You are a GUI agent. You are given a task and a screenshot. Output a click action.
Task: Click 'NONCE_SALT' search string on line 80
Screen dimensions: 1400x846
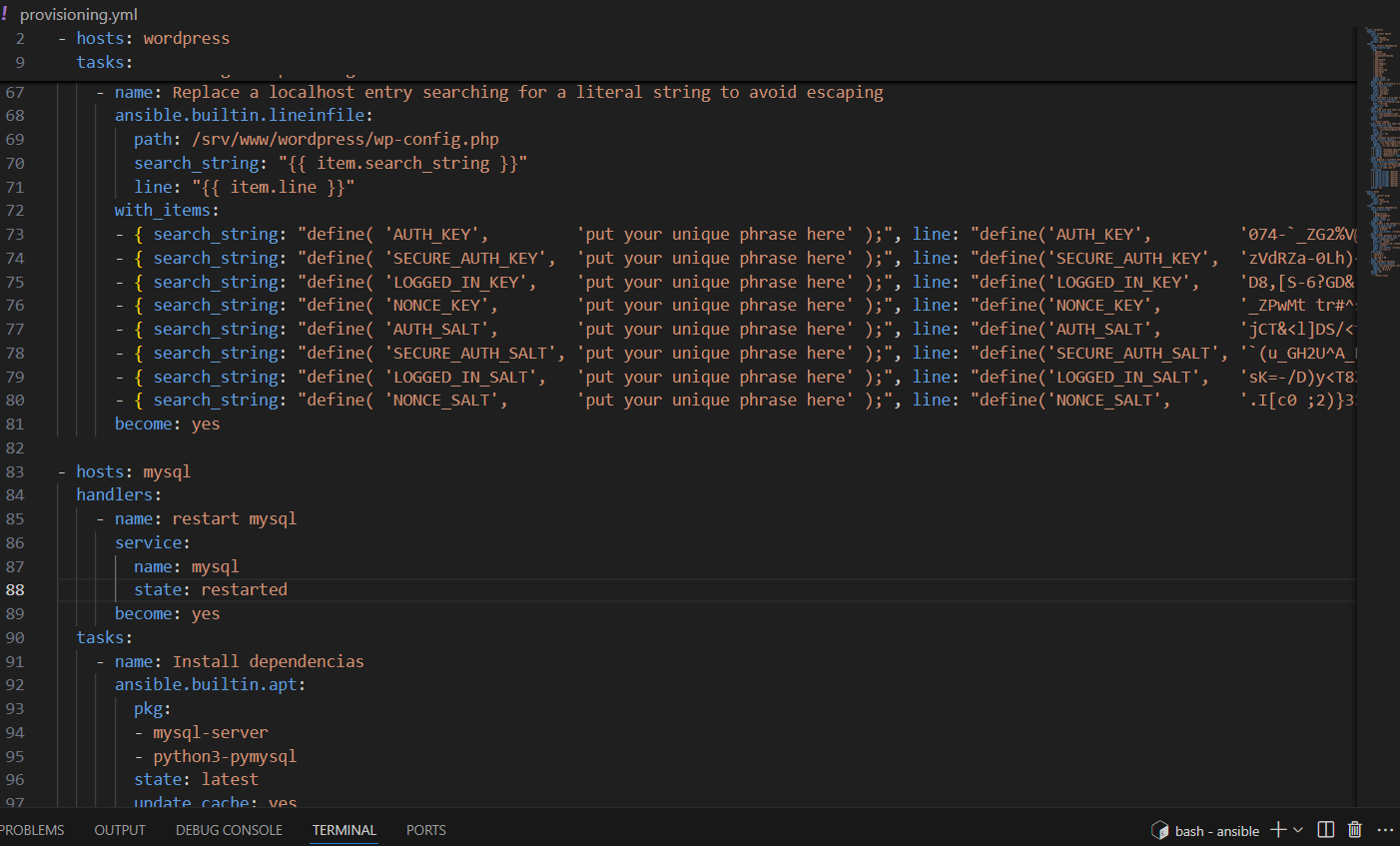click(446, 400)
